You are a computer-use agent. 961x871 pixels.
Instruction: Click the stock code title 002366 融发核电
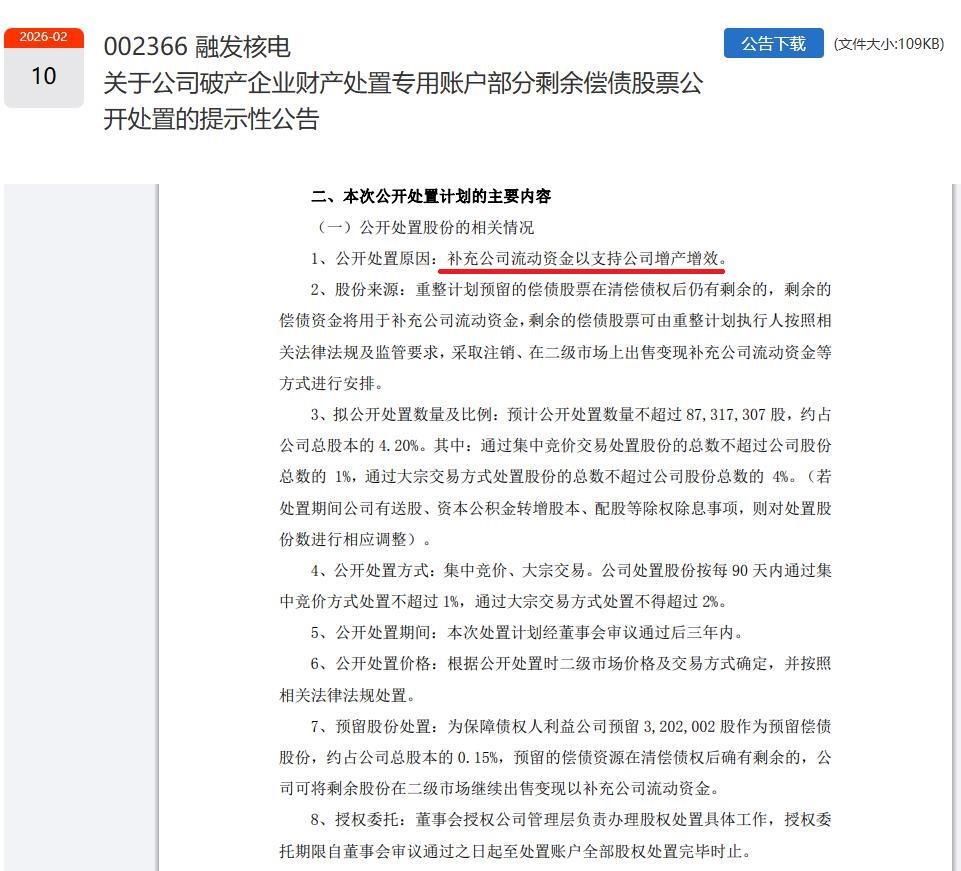[197, 47]
